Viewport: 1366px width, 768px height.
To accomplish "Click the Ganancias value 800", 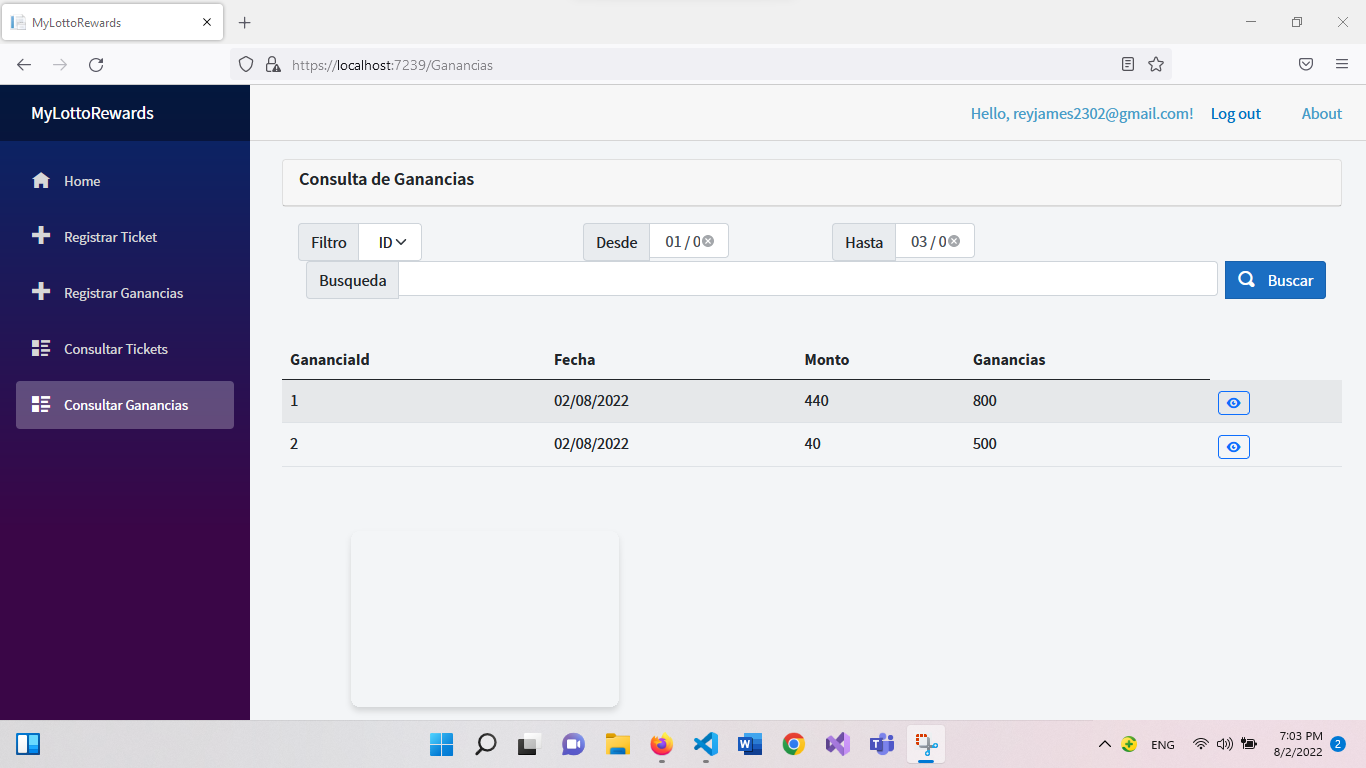I will pyautogui.click(x=985, y=401).
